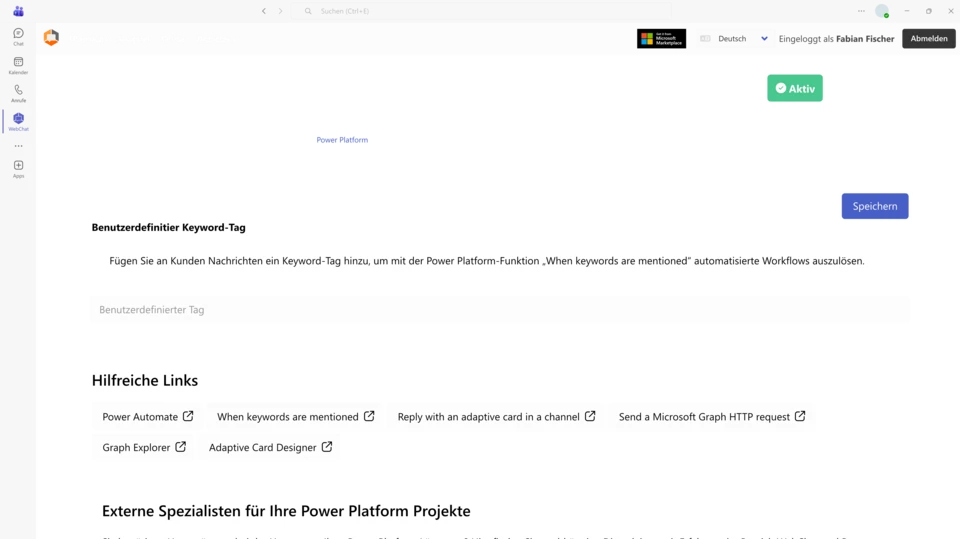This screenshot has width=960, height=539.
Task: Open settings and more ellipsis in title bar
Action: 861,11
